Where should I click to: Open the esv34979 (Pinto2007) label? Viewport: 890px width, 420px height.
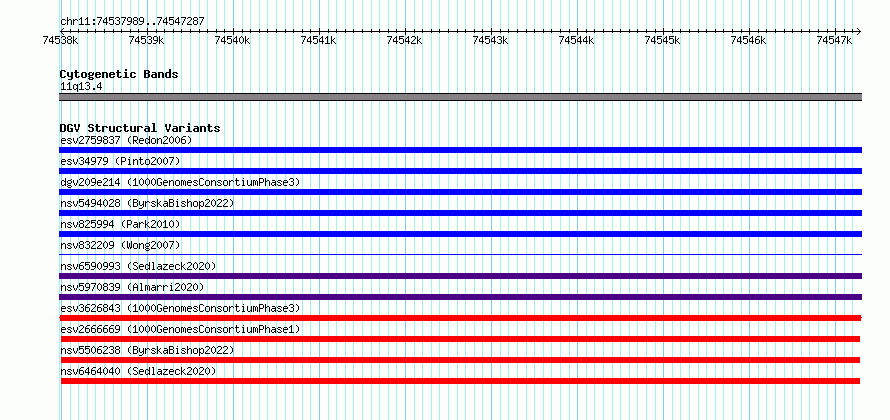[x=120, y=161]
